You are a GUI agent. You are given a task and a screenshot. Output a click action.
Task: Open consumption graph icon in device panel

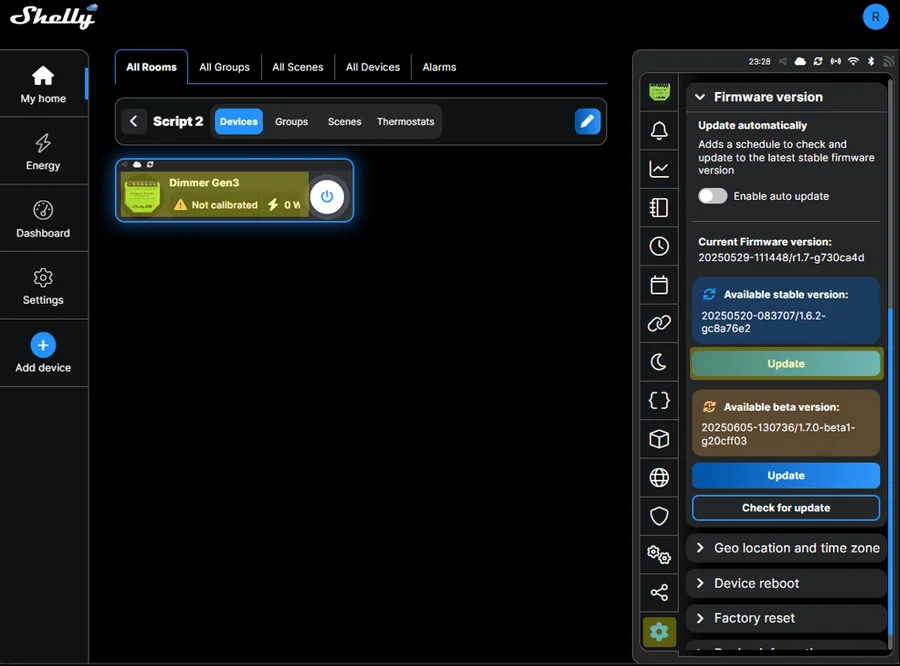659,169
